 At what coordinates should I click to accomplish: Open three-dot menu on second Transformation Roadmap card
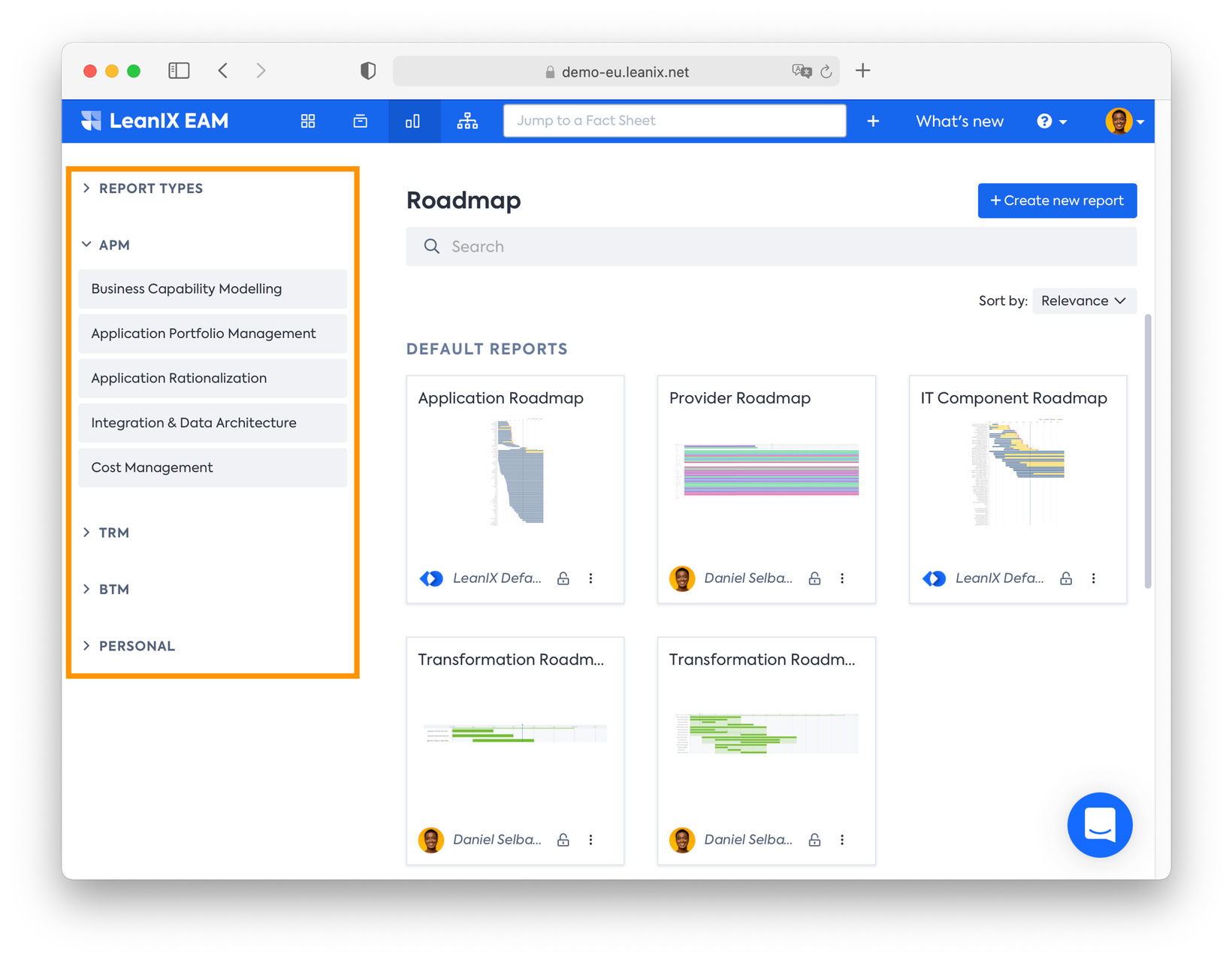842,840
